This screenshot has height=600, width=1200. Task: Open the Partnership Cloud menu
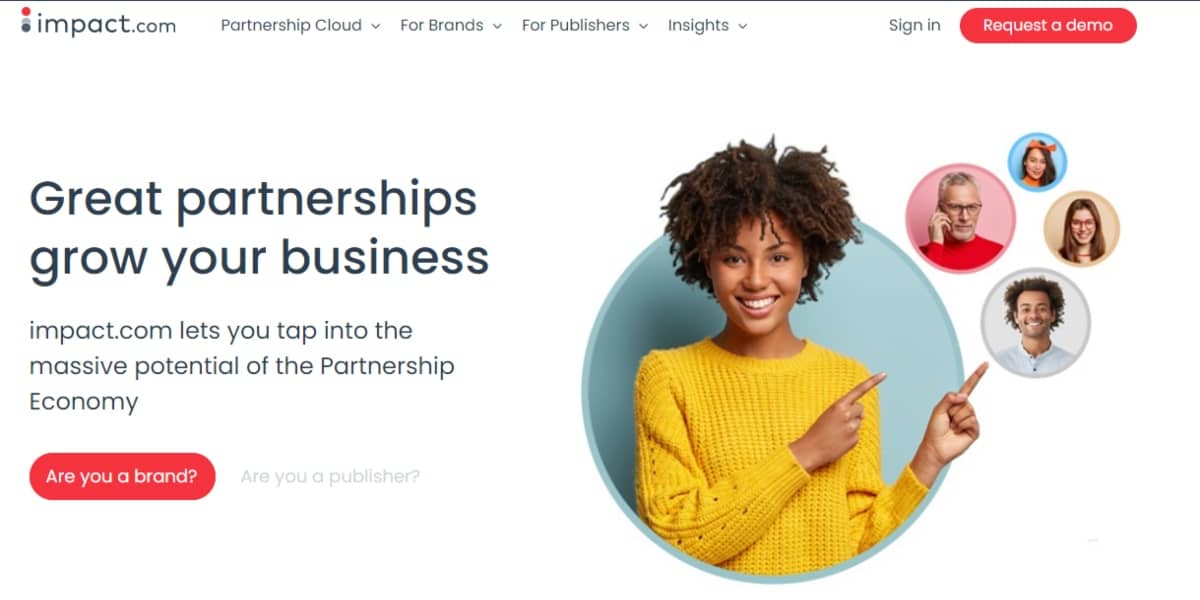[300, 26]
